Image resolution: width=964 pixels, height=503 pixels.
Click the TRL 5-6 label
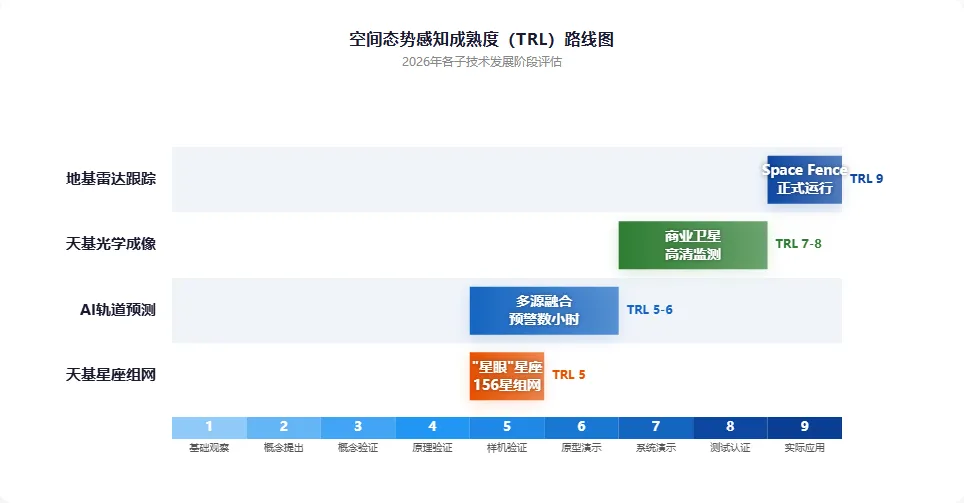click(x=649, y=309)
